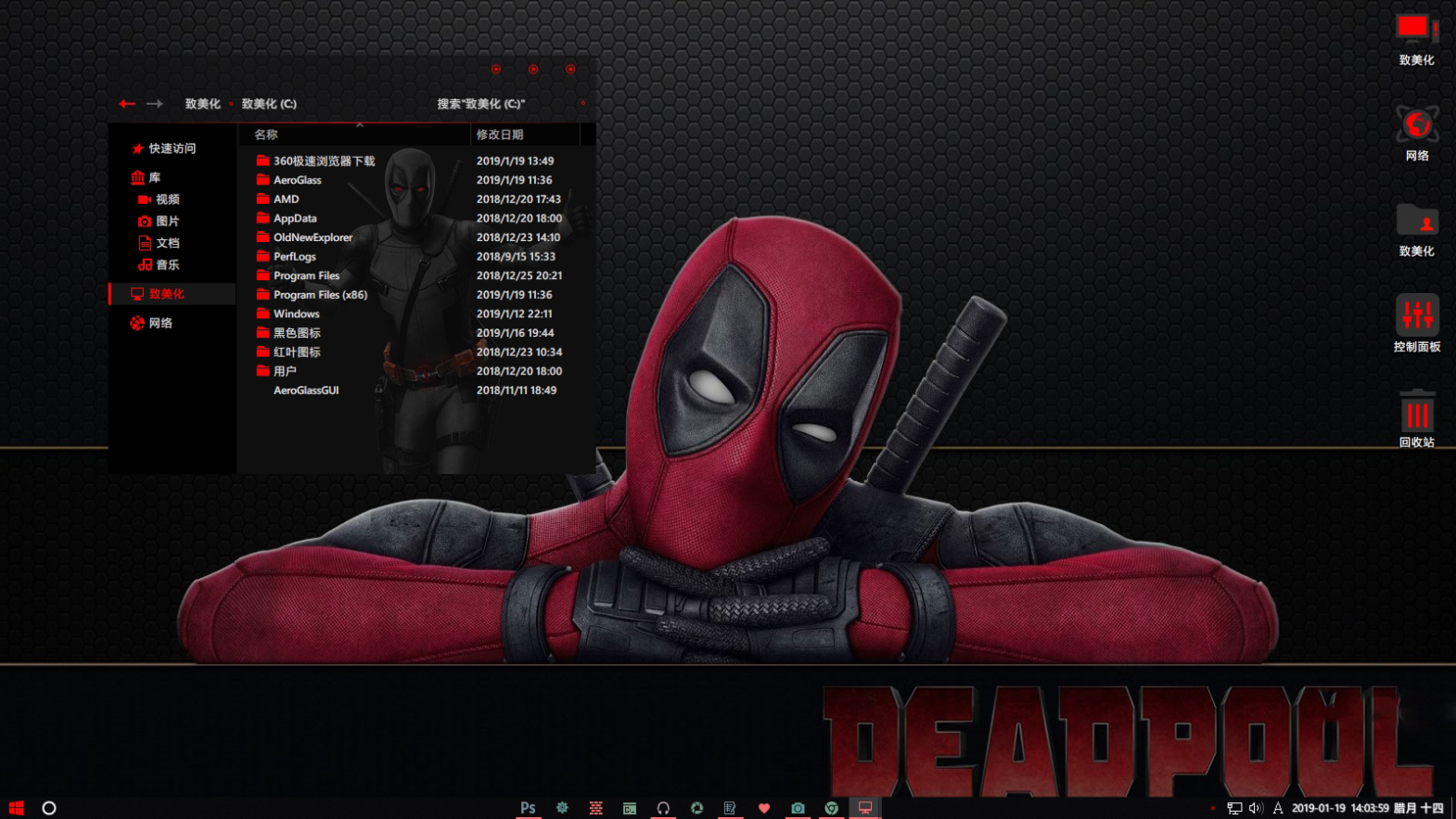Click the small red dot beside search box
This screenshot has width=1456, height=819.
click(583, 103)
